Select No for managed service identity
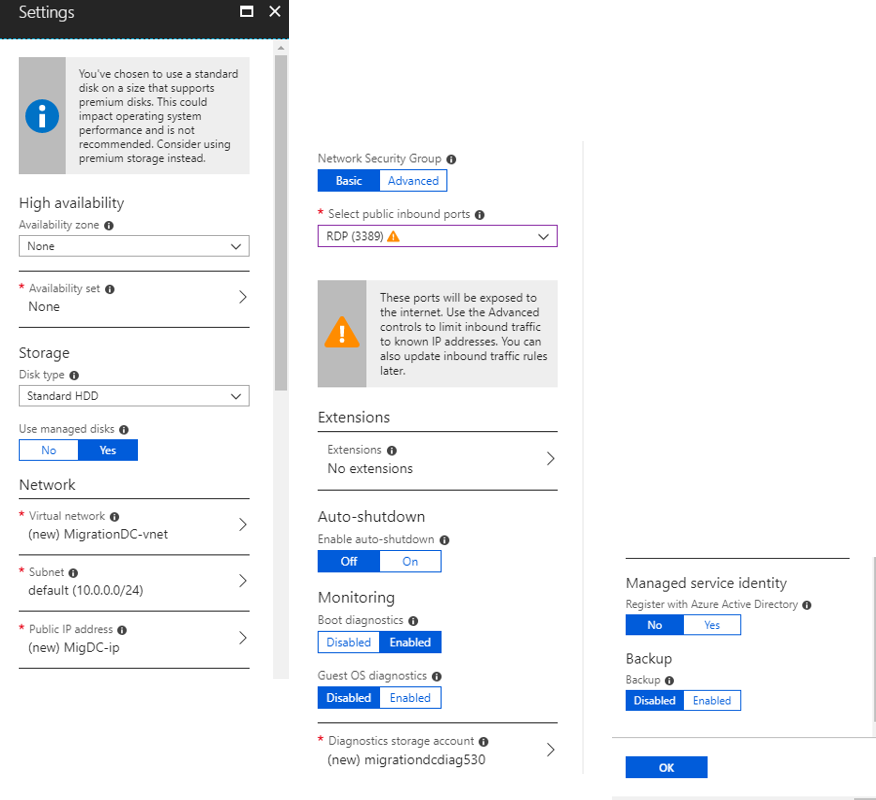 click(655, 625)
